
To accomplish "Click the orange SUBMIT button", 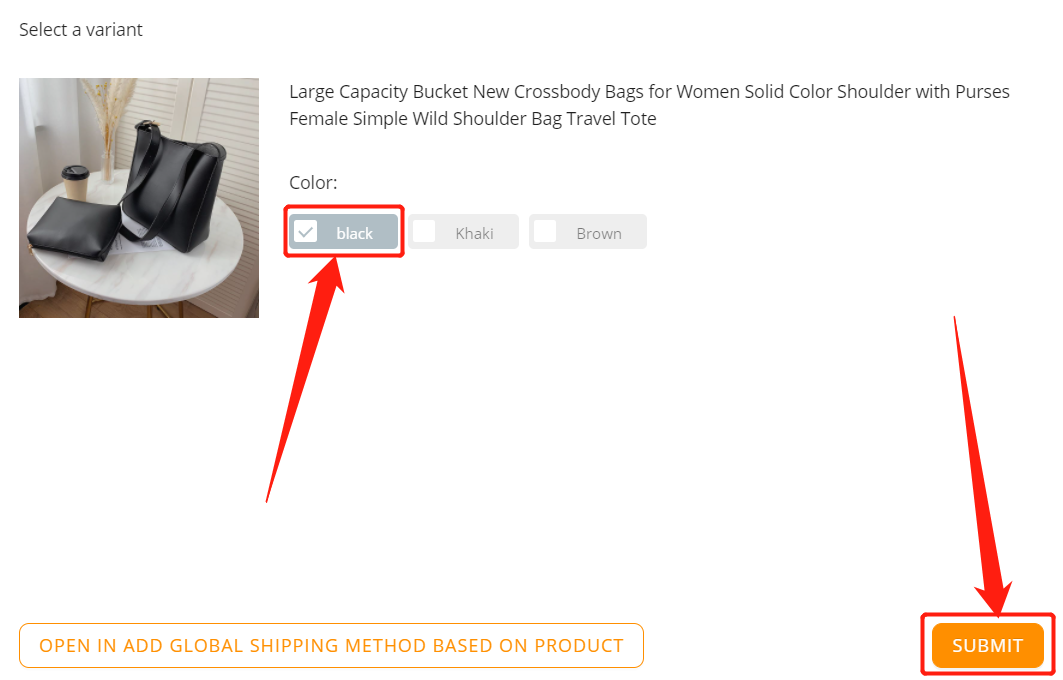I will pyautogui.click(x=988, y=645).
